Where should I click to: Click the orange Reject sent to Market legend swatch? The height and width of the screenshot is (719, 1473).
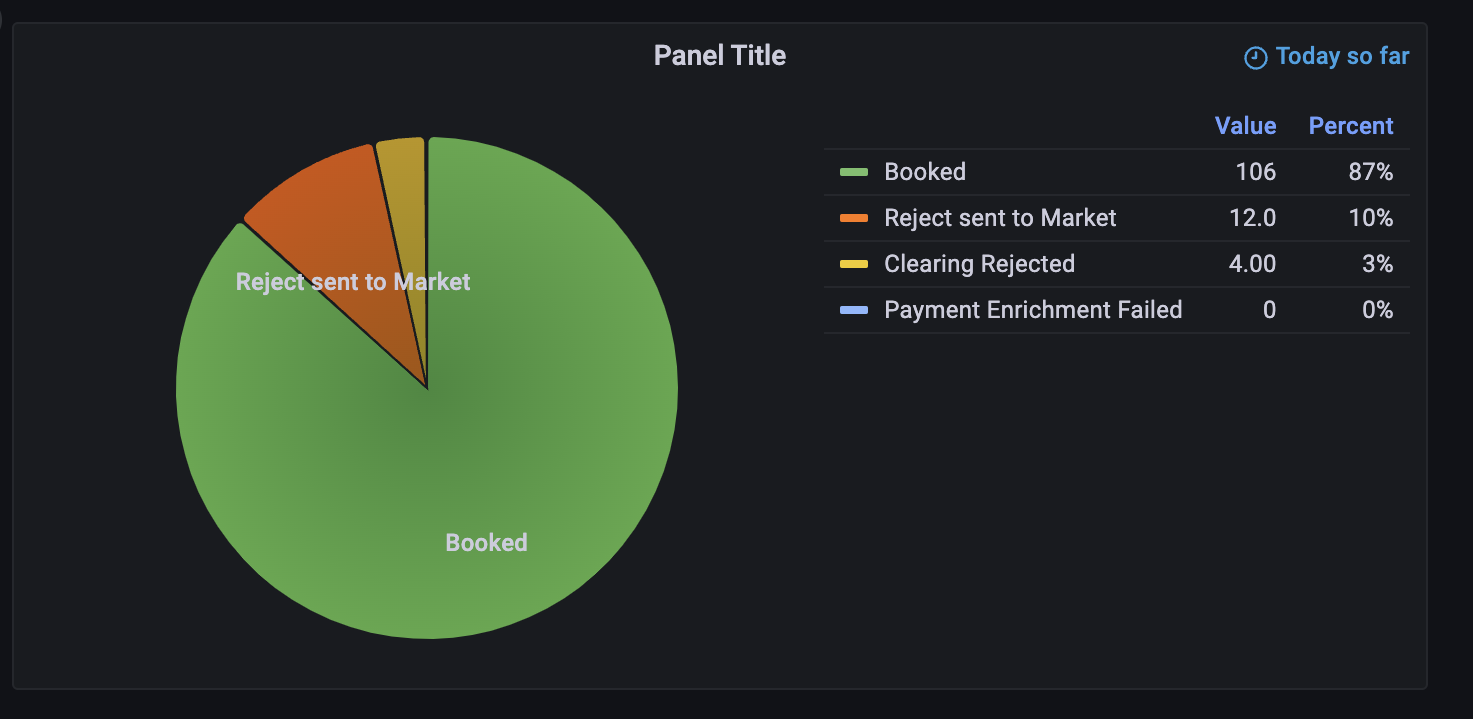(853, 218)
